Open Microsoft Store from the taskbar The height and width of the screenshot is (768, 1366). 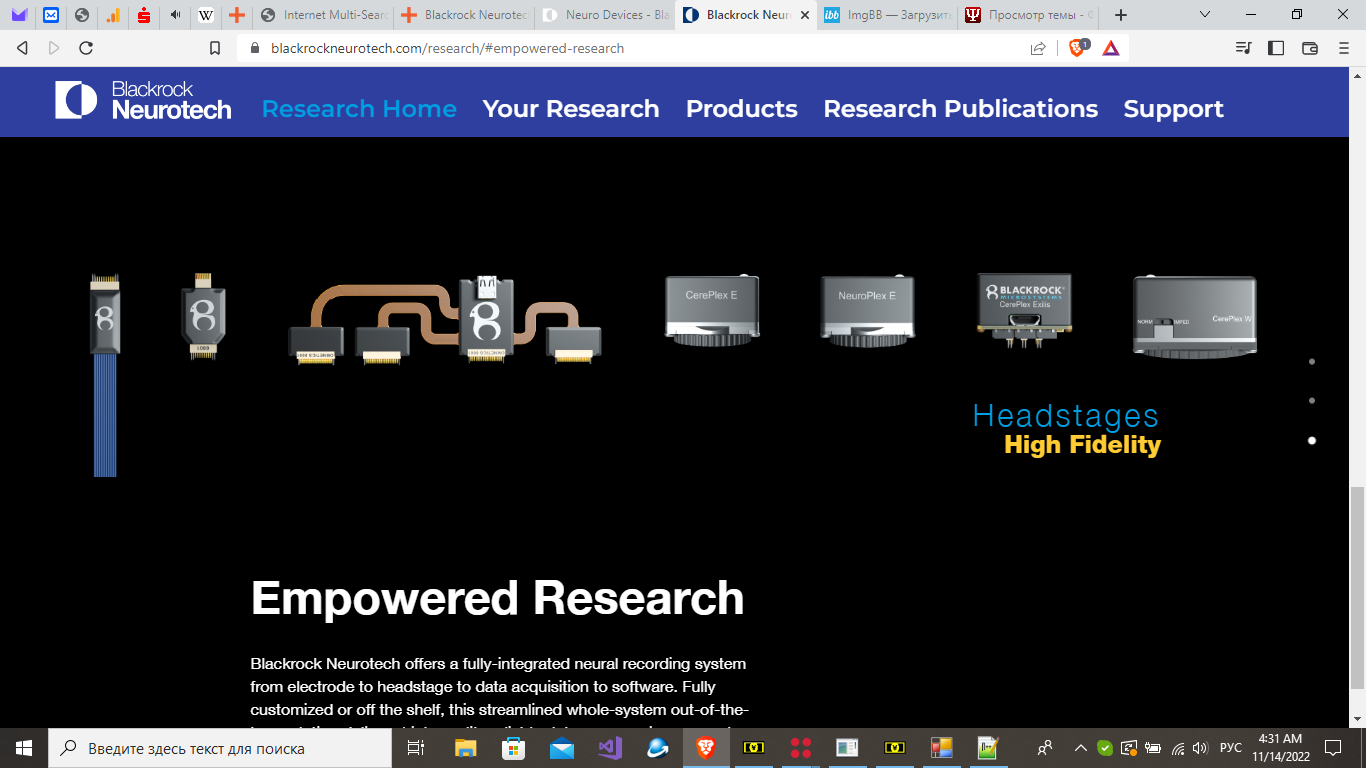point(513,747)
